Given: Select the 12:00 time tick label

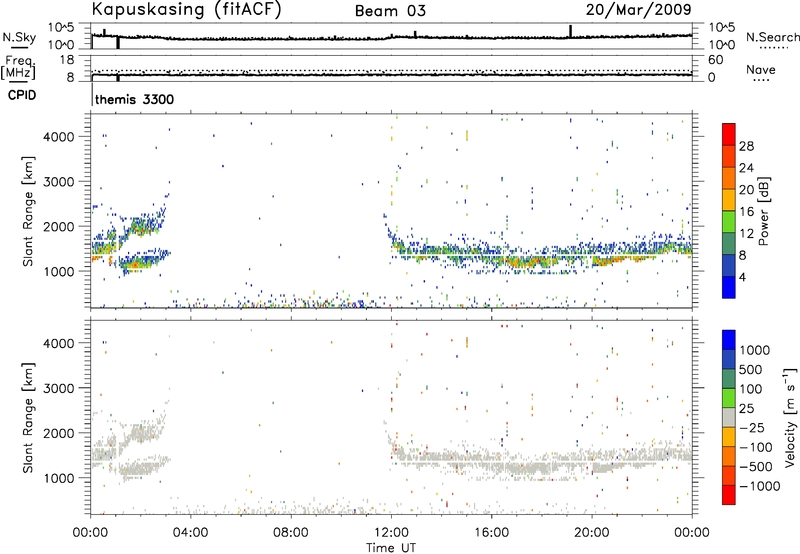Looking at the screenshot, I should [x=391, y=533].
